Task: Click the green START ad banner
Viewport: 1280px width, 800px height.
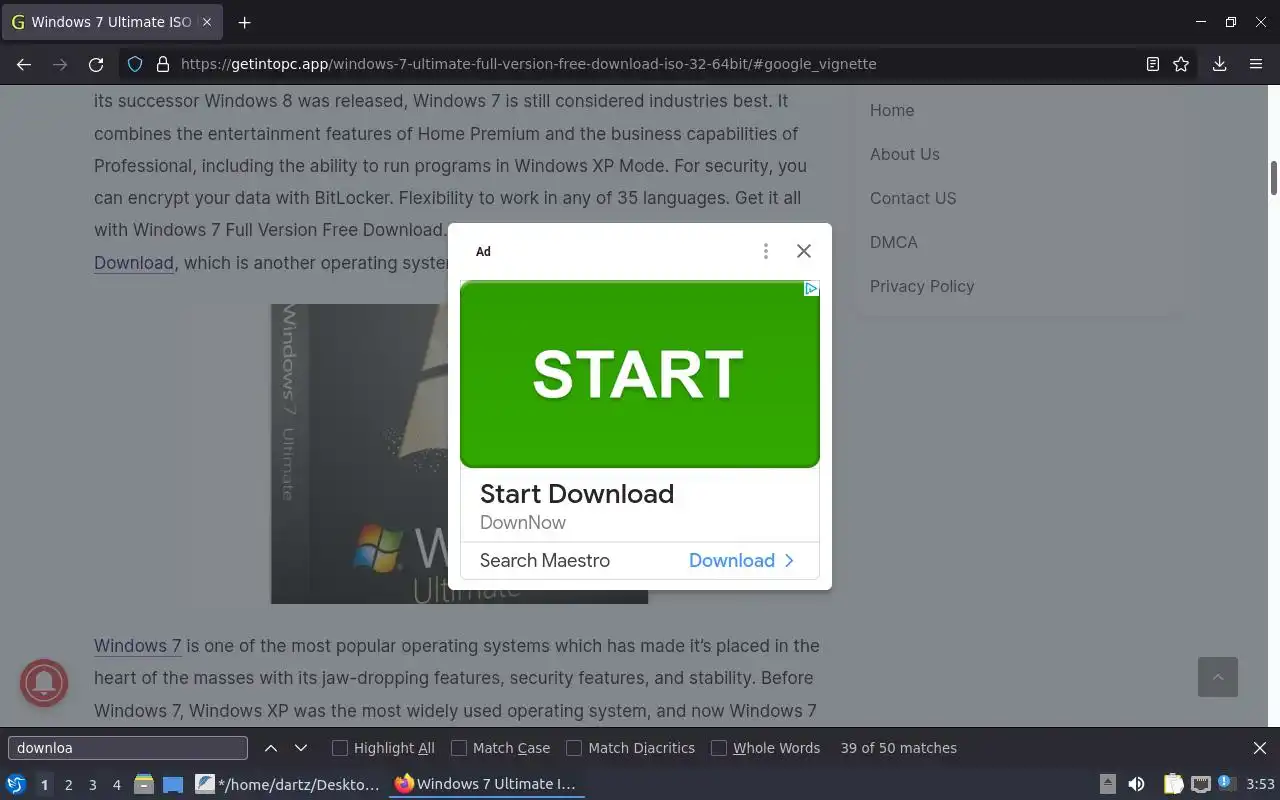Action: click(x=640, y=374)
